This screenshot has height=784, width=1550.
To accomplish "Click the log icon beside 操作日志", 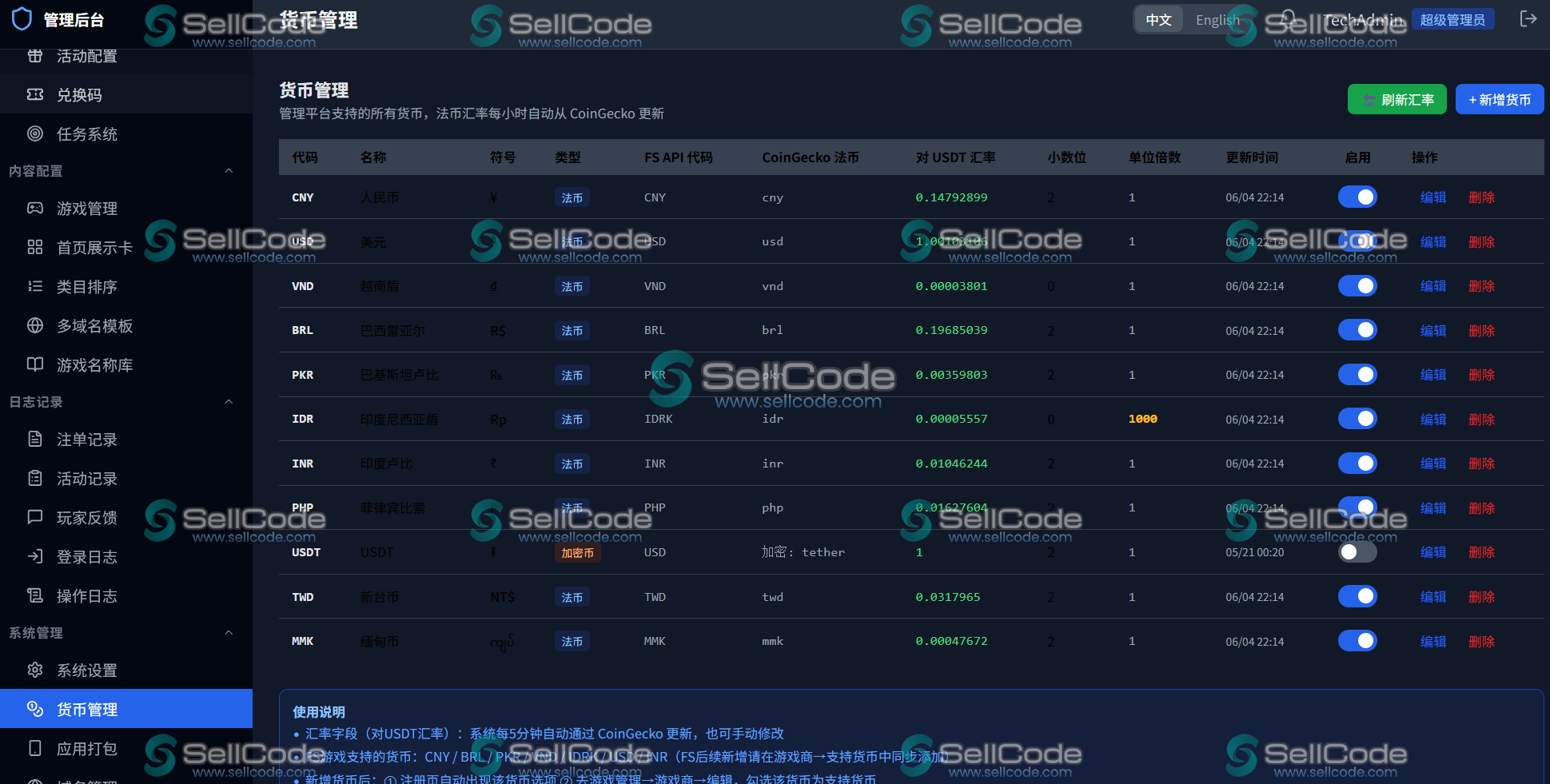I will [35, 595].
